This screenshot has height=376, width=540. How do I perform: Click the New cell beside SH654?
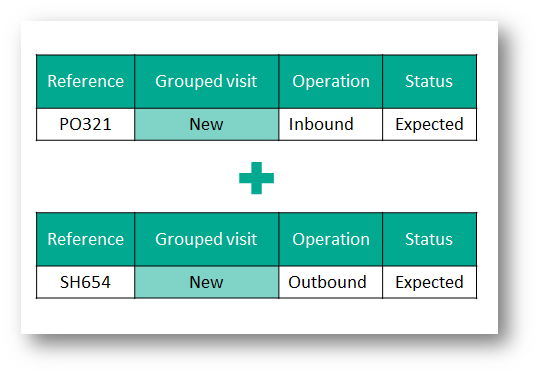(206, 282)
